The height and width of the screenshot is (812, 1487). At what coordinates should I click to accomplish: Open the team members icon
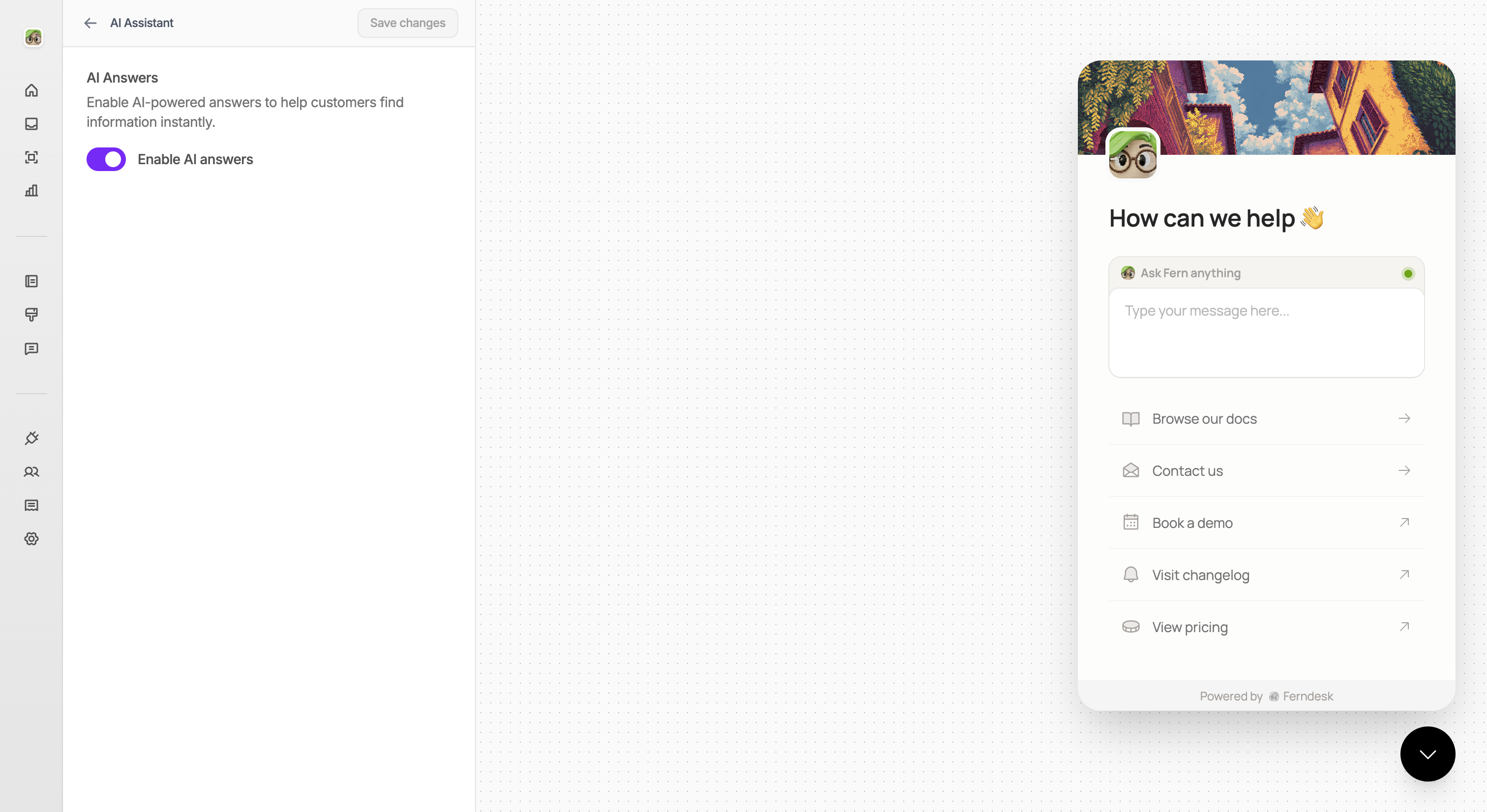tap(31, 472)
